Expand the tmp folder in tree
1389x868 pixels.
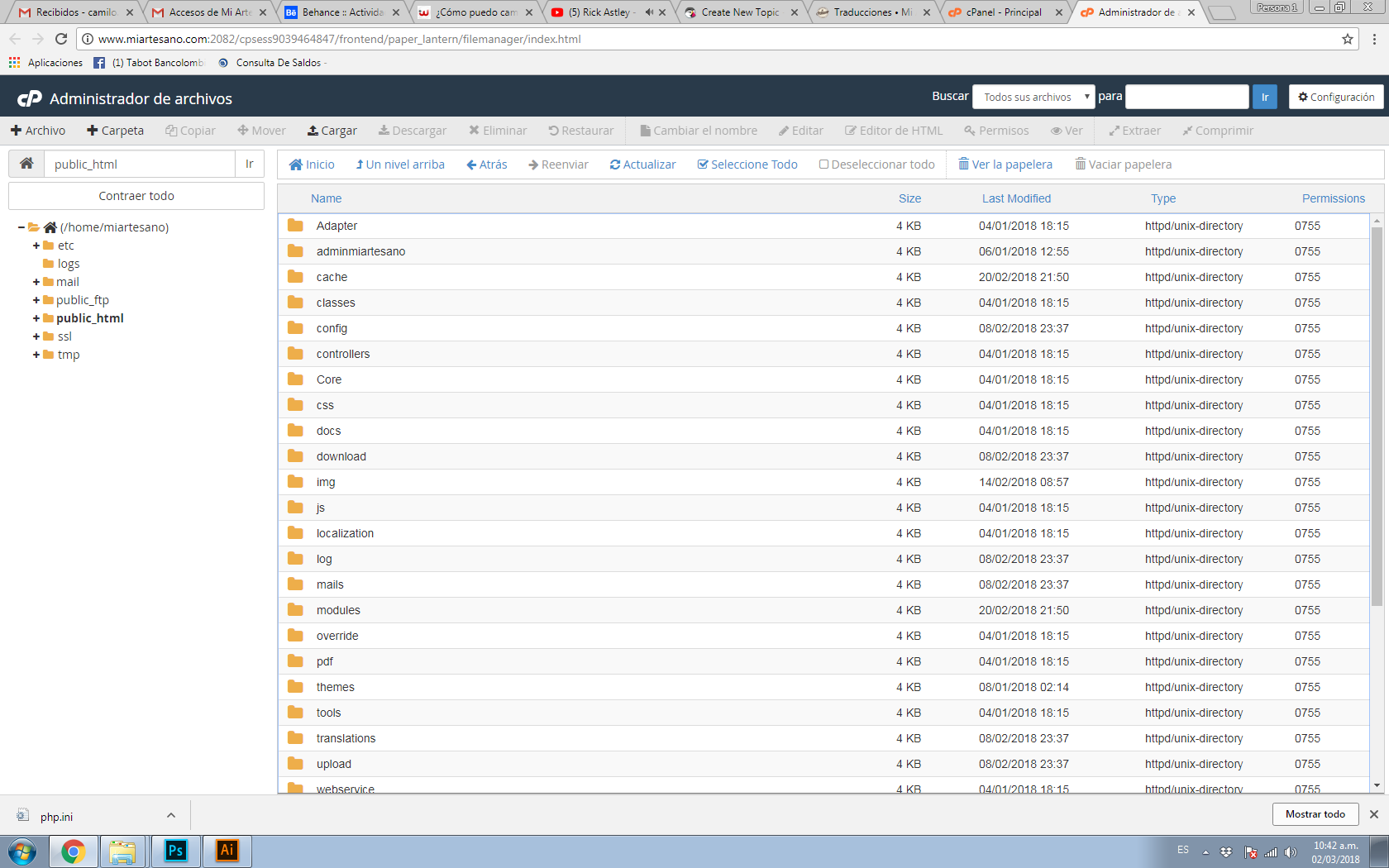(36, 355)
